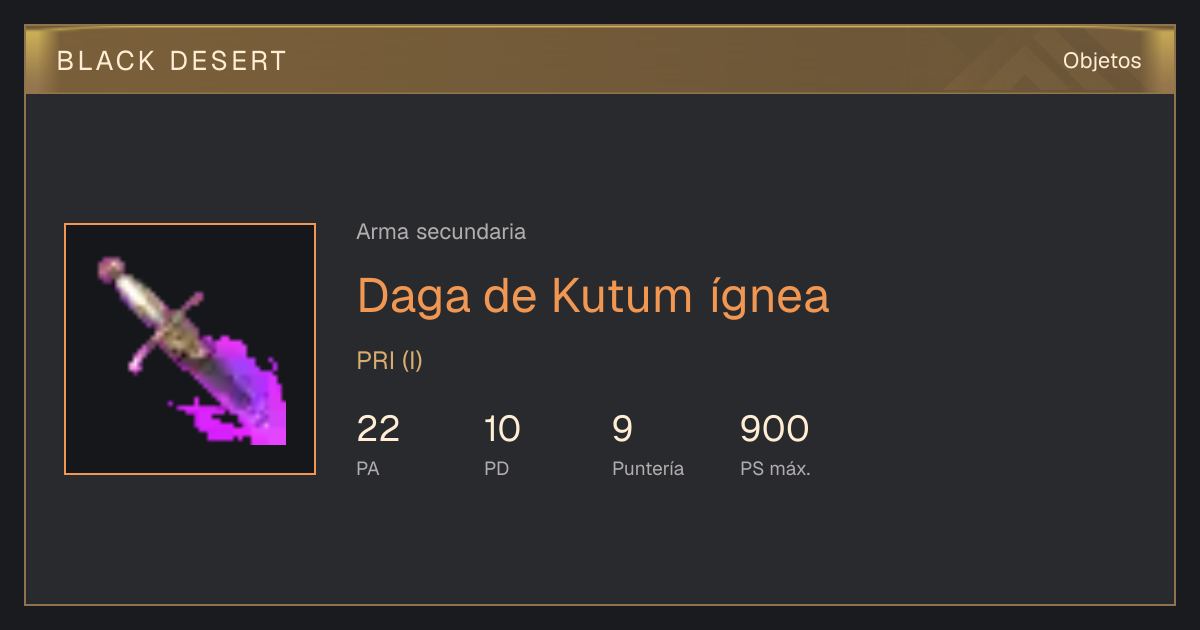The width and height of the screenshot is (1200, 630).
Task: Open the Objetos section link
Action: pos(1102,61)
